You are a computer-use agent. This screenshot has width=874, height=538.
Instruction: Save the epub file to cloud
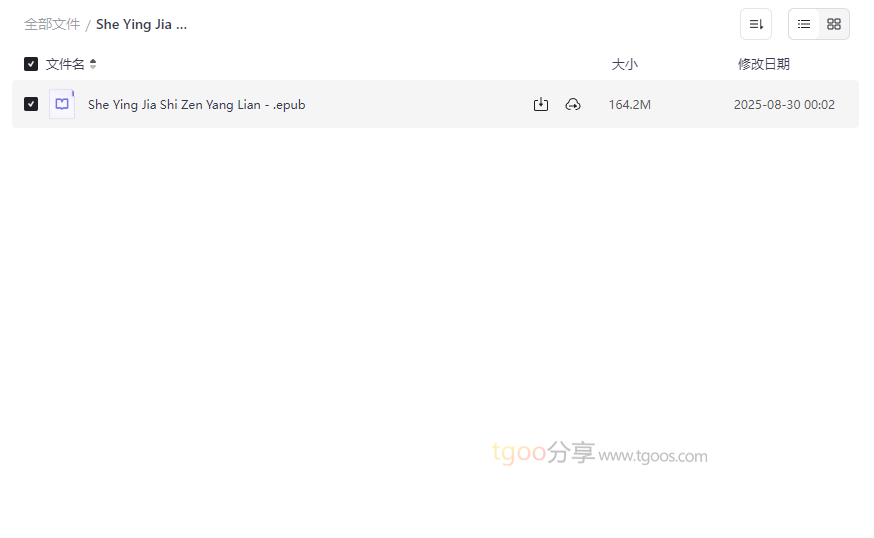pyautogui.click(x=573, y=104)
